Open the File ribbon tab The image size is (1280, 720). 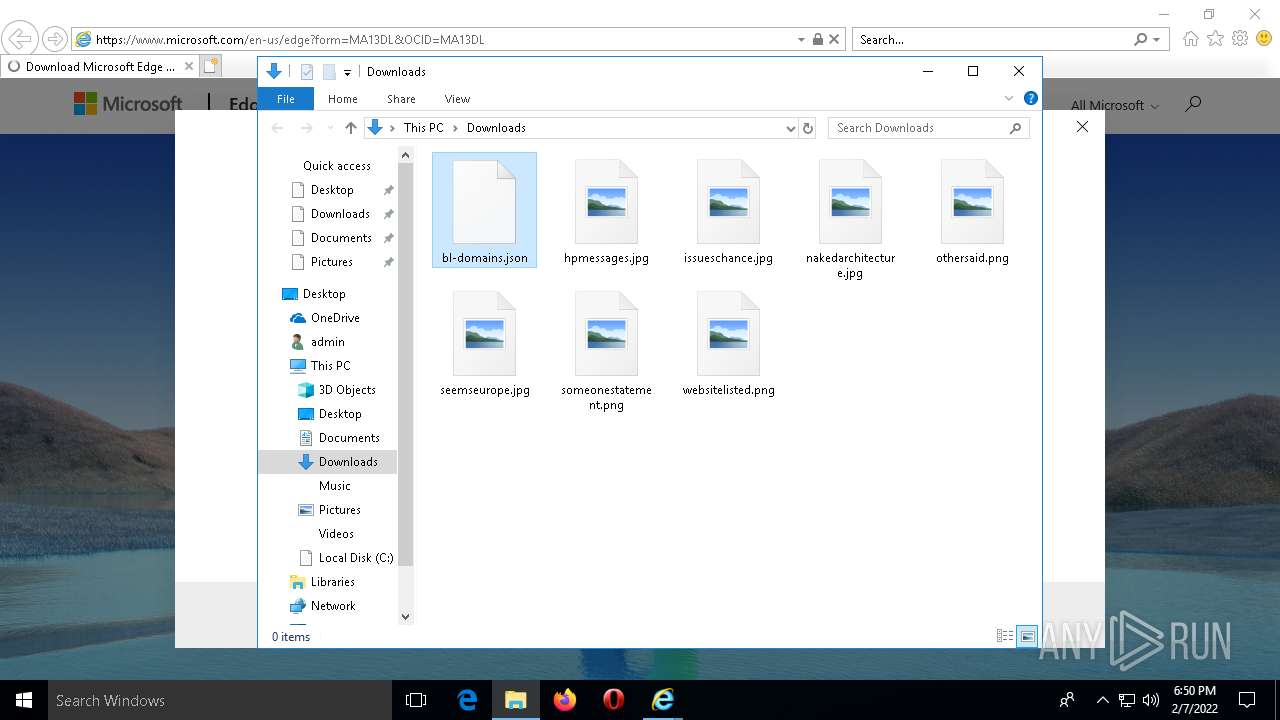pyautogui.click(x=286, y=99)
